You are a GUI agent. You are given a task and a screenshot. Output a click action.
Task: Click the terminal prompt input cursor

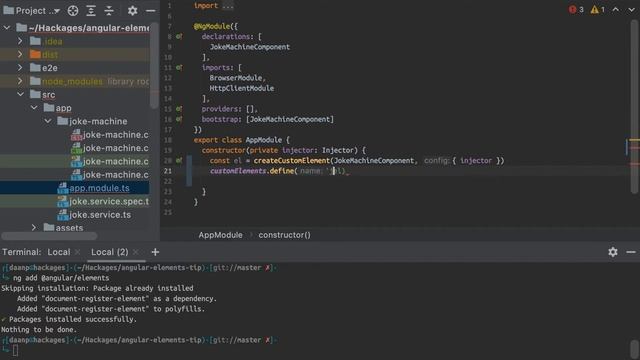click(15, 350)
